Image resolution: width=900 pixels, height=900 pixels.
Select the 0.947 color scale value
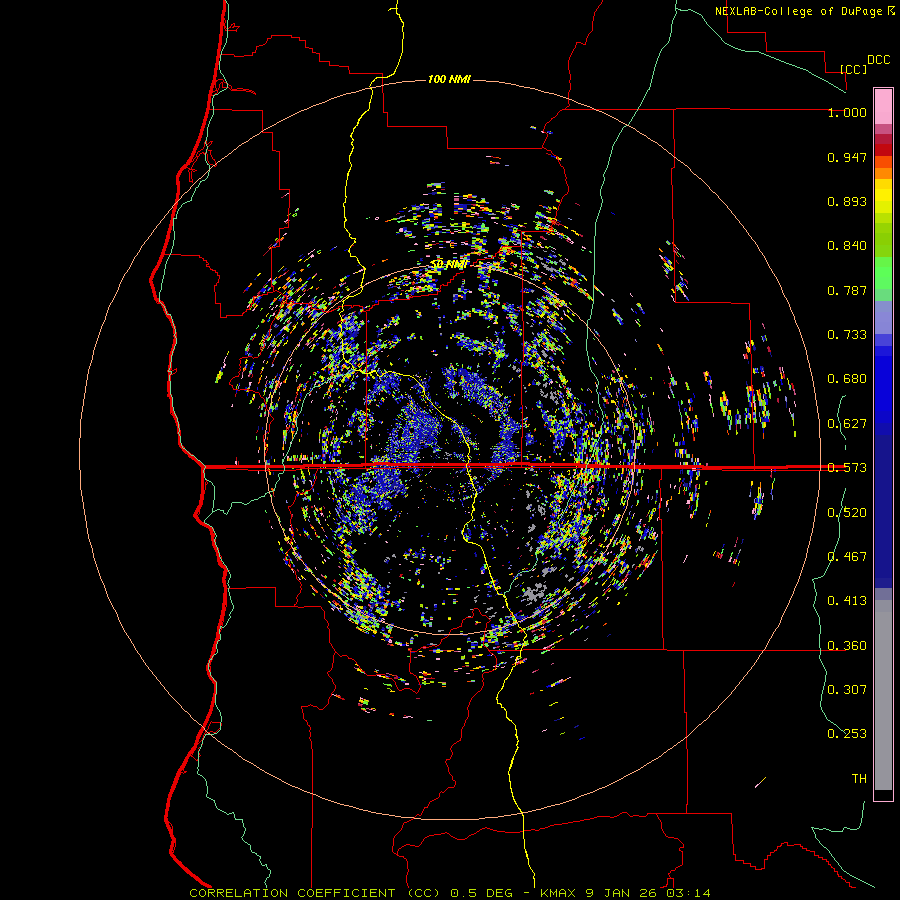click(847, 157)
